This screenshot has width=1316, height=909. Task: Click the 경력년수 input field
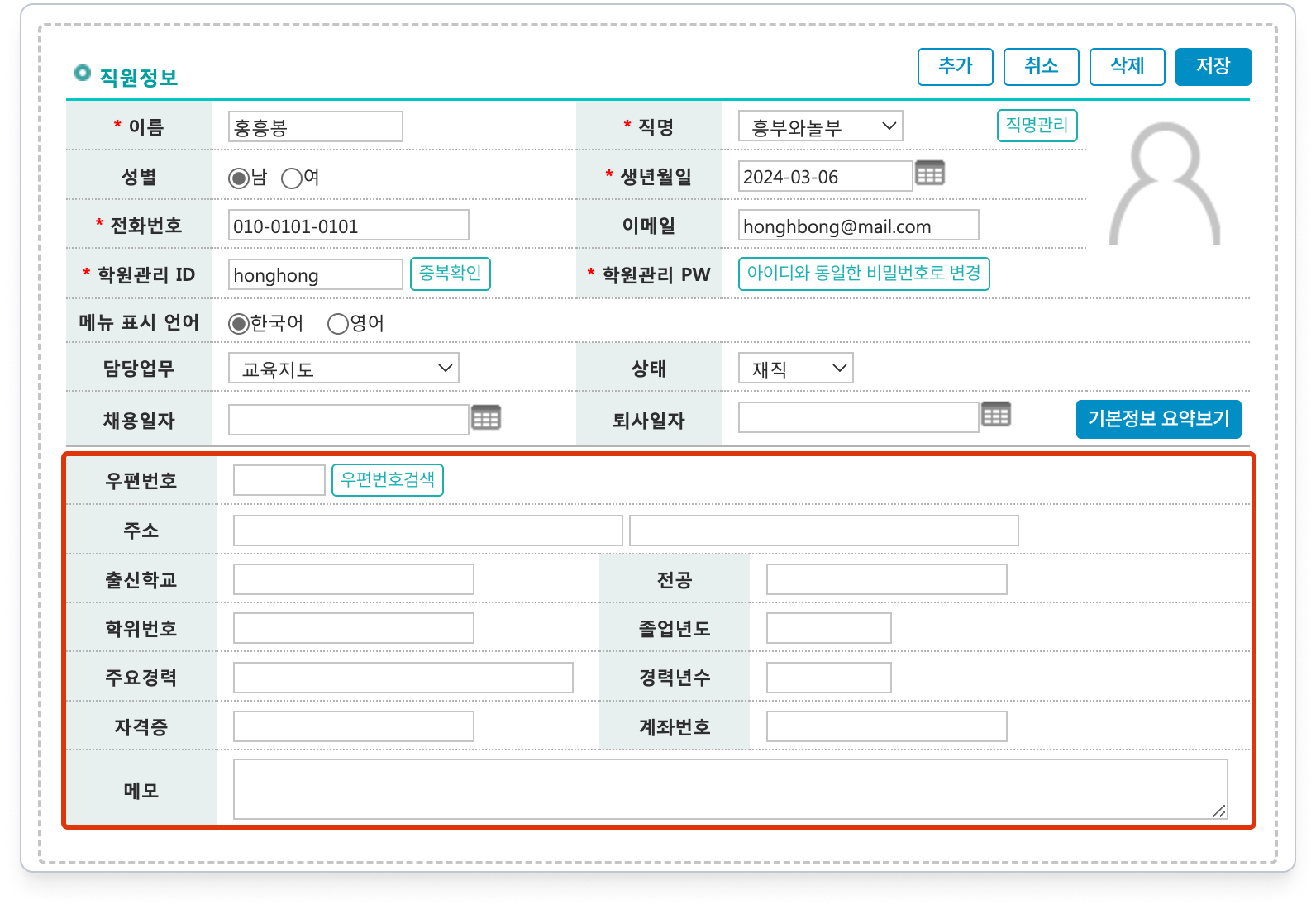click(x=829, y=678)
